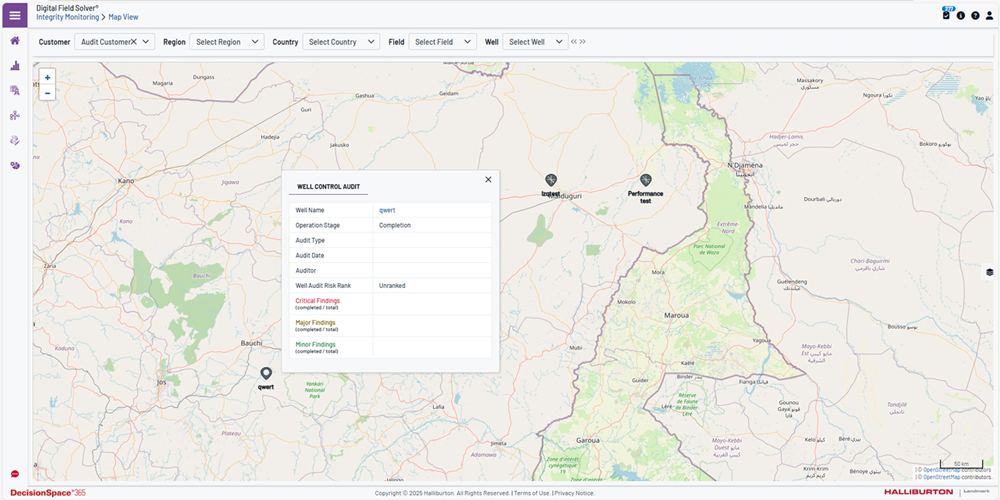This screenshot has height=500, width=1000.
Task: Open the map layers icon
Action: [x=989, y=271]
